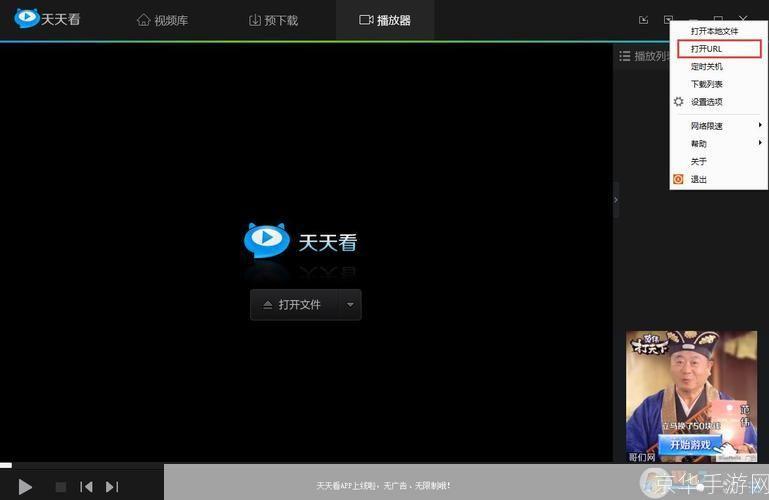Choose 退出 from the menu

698,179
